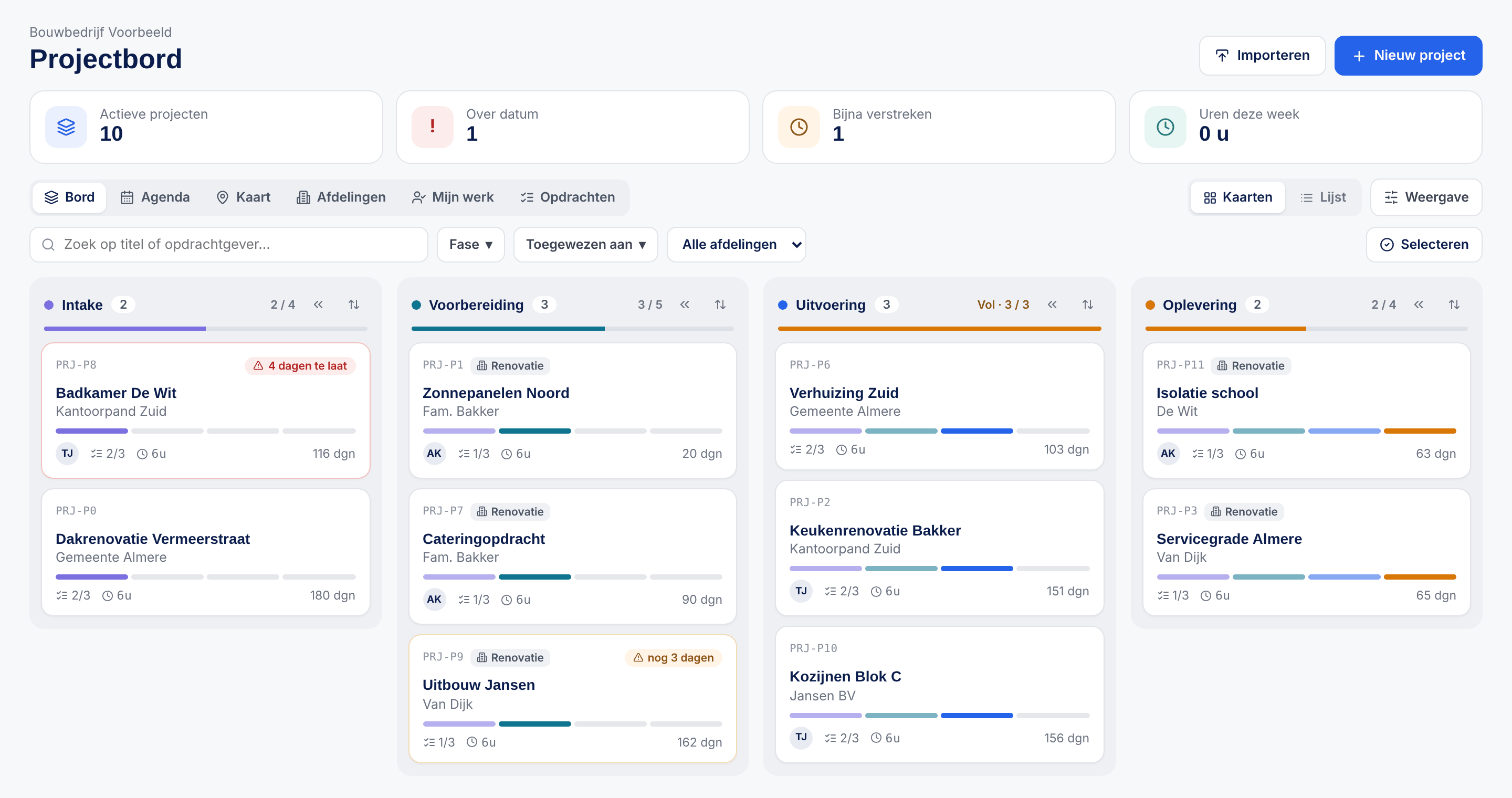Sort the Voorbereiding column
Viewport: 1512px width, 798px height.
tap(720, 304)
